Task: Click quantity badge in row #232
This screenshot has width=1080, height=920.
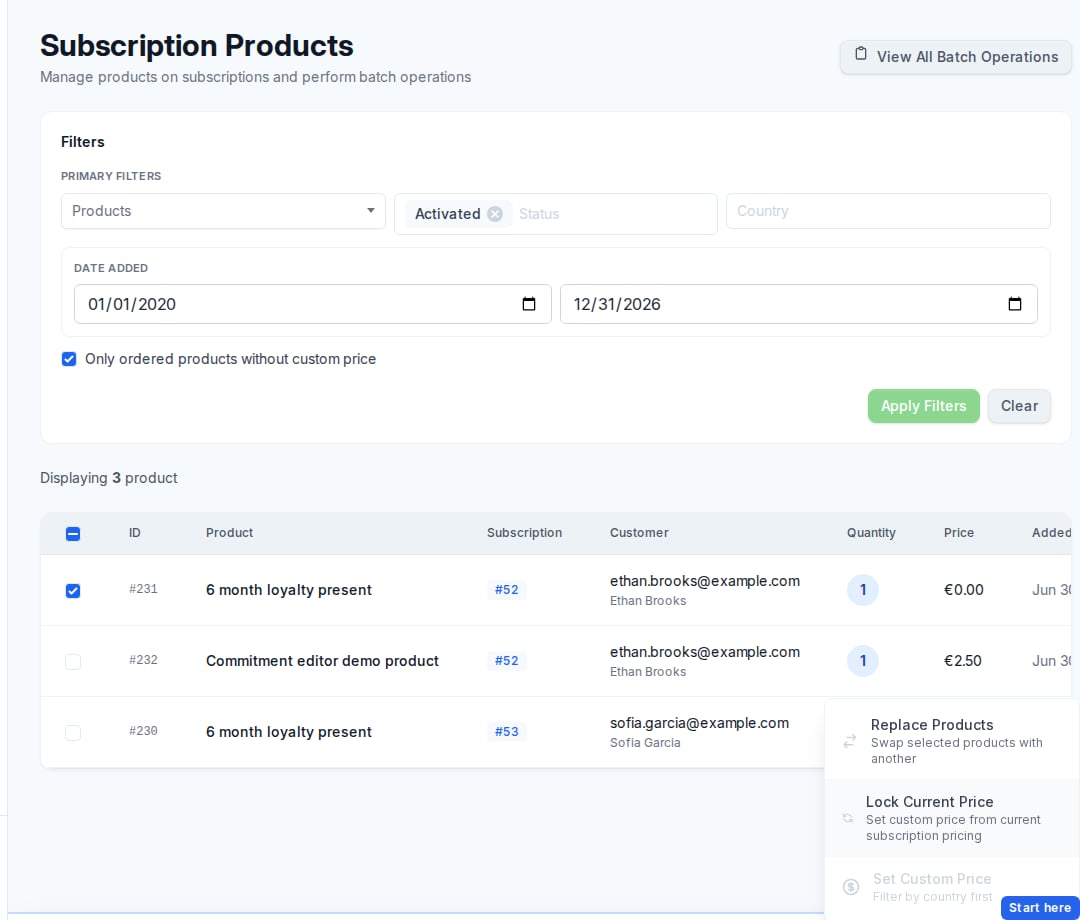Action: point(862,661)
